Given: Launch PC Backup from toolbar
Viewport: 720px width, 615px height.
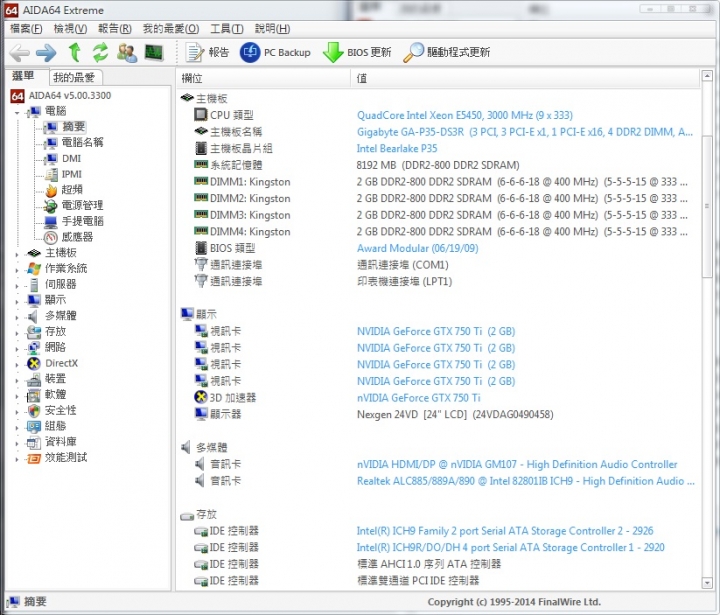Looking at the screenshot, I should coord(275,52).
